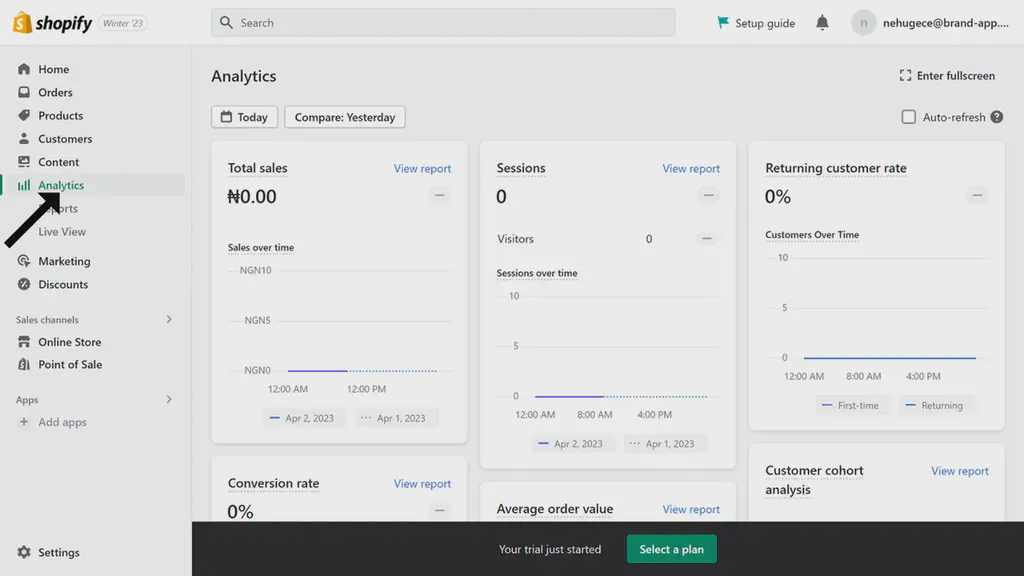The width and height of the screenshot is (1024, 576).
Task: Select the Products icon in the sidebar
Action: coord(25,115)
